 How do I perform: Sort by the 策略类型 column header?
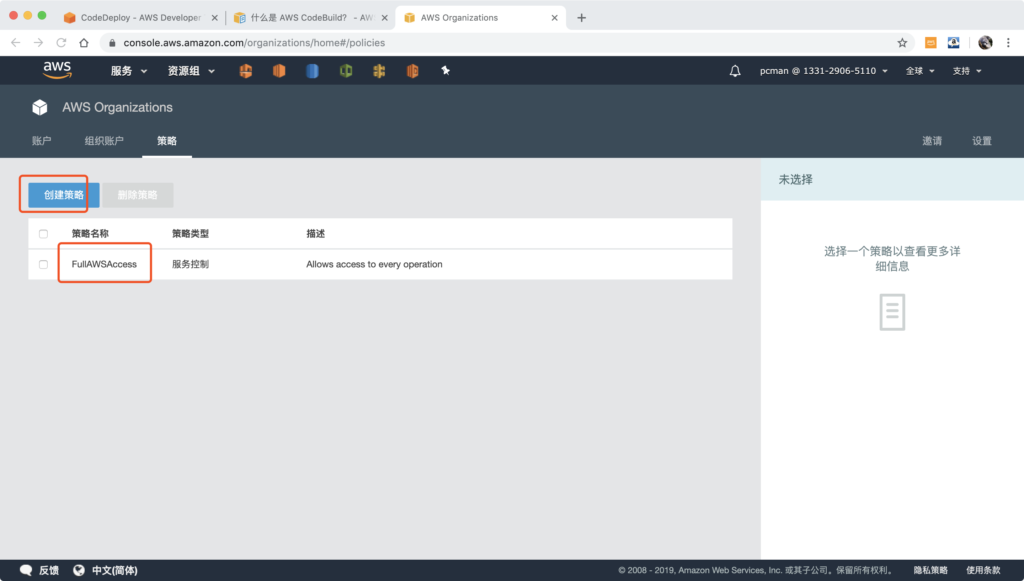pyautogui.click(x=190, y=234)
